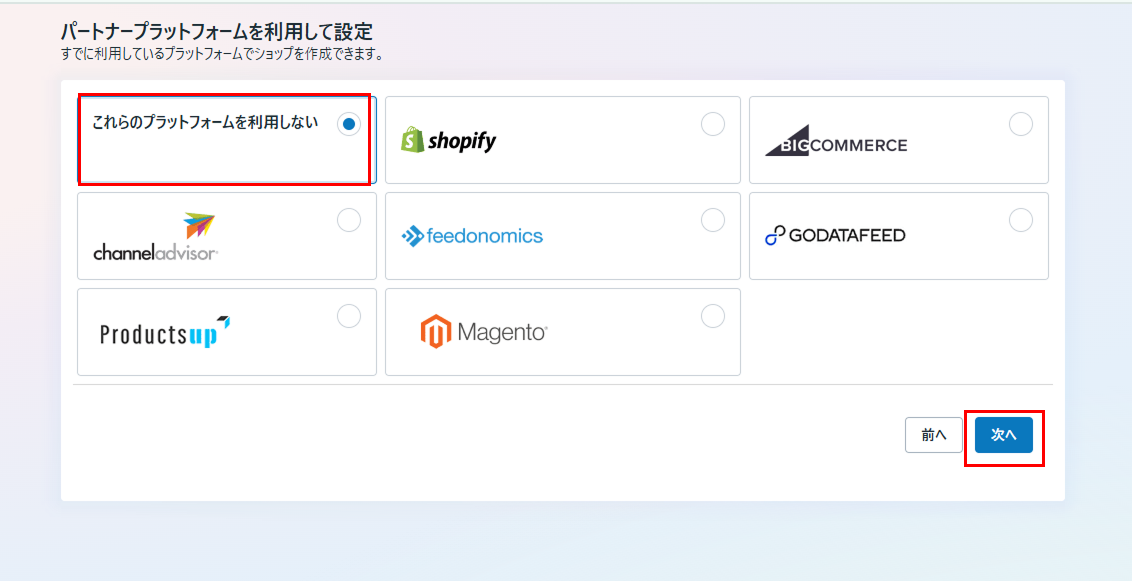1132x581 pixels.
Task: Click the ChannelAdvisor logo
Action: 155,237
